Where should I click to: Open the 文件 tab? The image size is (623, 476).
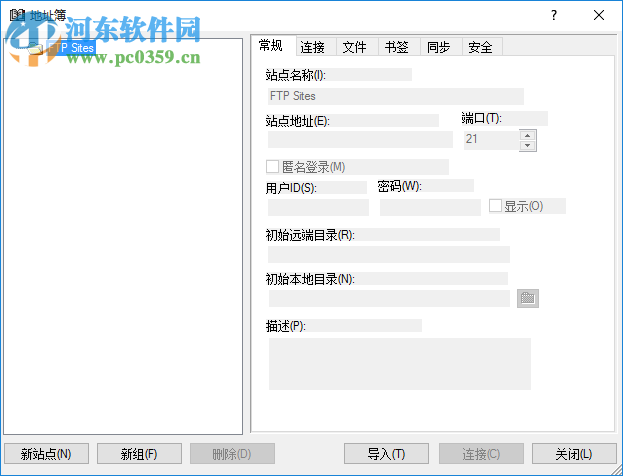(357, 47)
